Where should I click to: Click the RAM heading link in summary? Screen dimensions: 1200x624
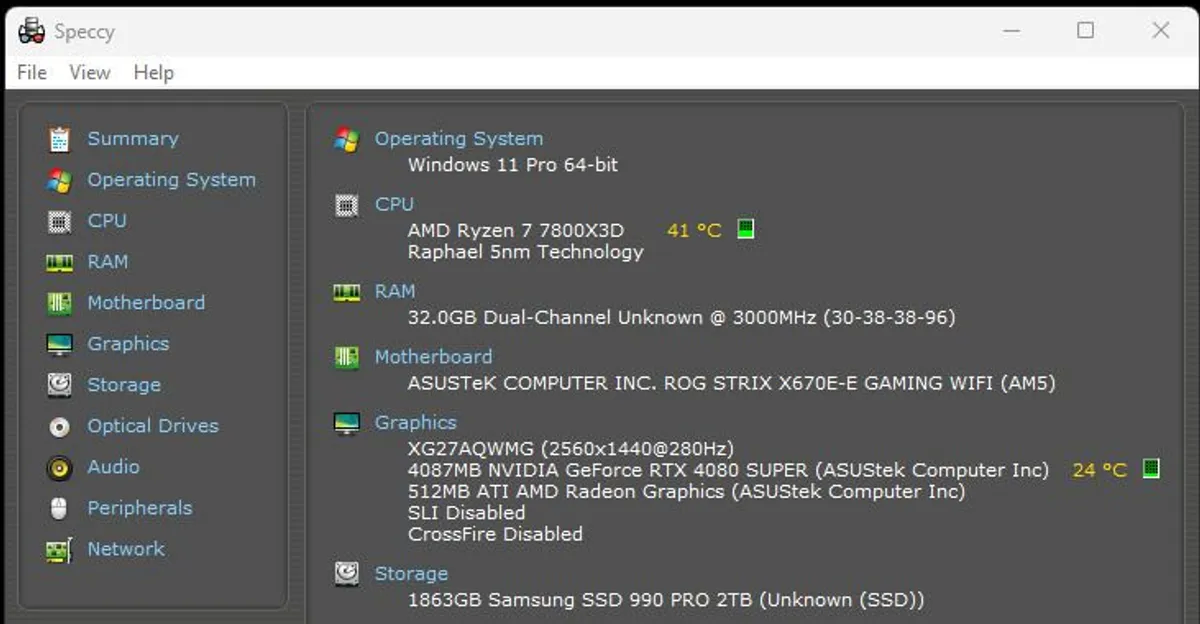pyautogui.click(x=395, y=291)
